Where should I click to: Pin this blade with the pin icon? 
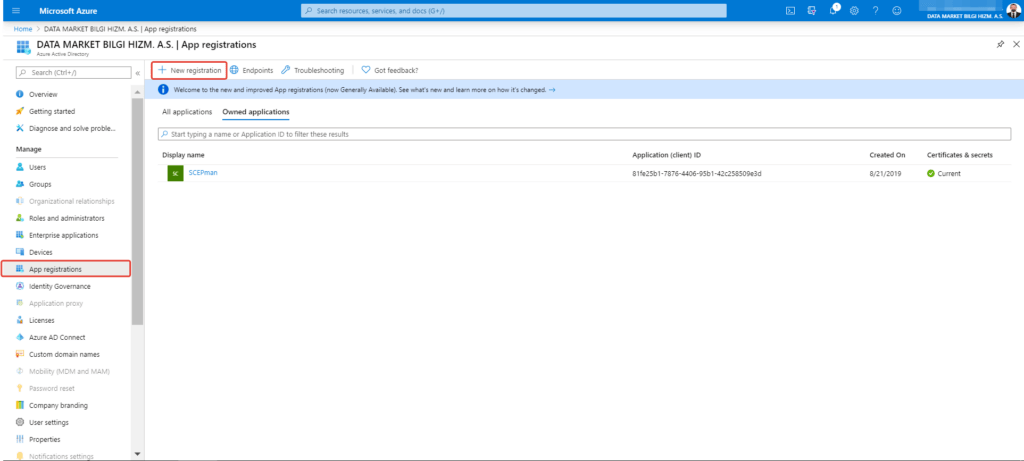[1000, 44]
